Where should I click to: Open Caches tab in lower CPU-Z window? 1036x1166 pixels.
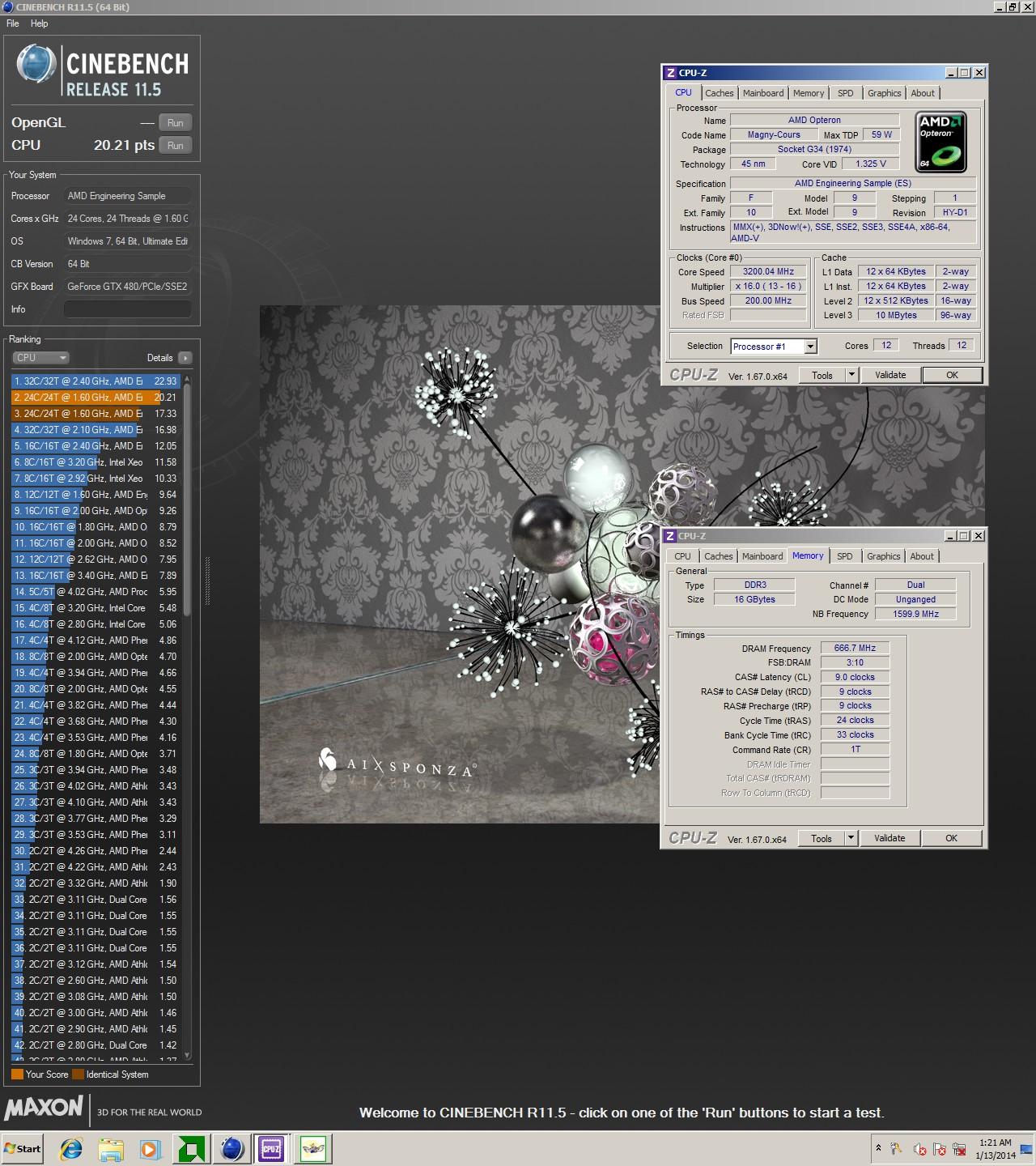[718, 556]
